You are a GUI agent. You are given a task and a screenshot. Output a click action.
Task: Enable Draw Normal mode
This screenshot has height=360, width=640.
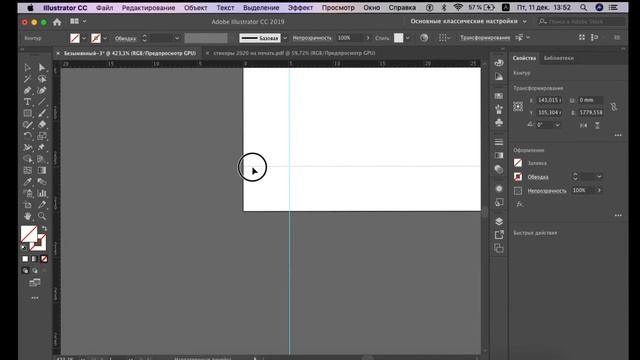click(25, 271)
